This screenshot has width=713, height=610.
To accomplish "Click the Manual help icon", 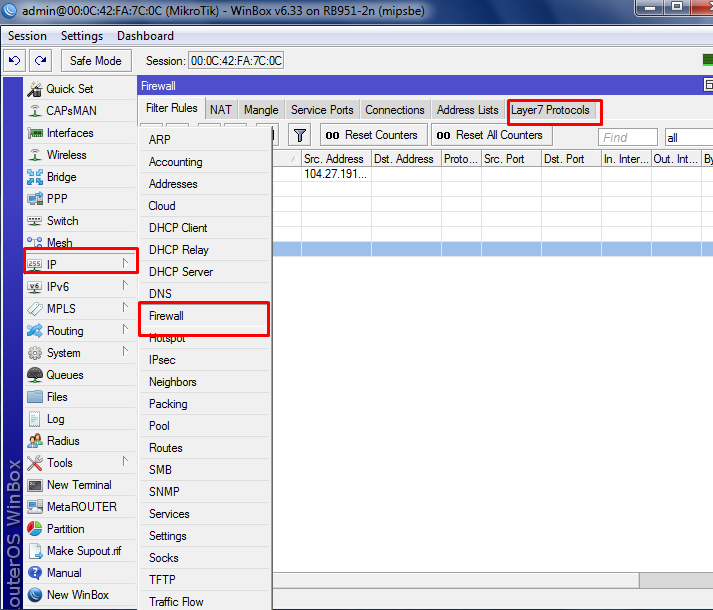I will 35,573.
